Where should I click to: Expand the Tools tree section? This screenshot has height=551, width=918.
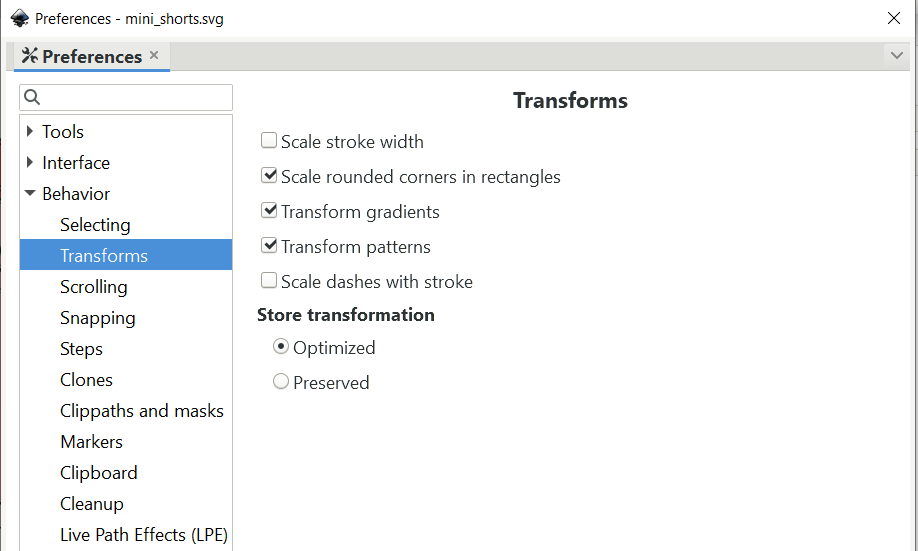30,131
